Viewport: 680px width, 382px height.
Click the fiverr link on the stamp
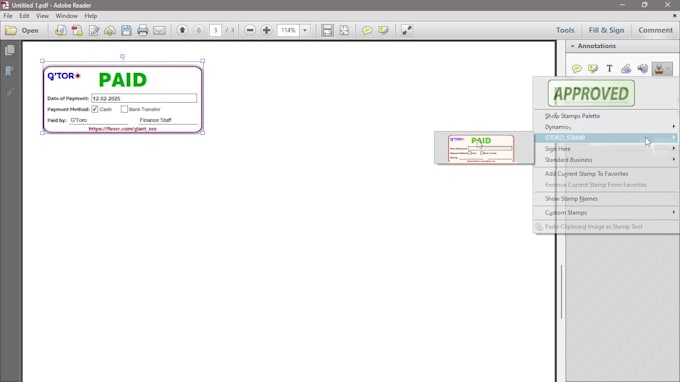[x=122, y=129]
